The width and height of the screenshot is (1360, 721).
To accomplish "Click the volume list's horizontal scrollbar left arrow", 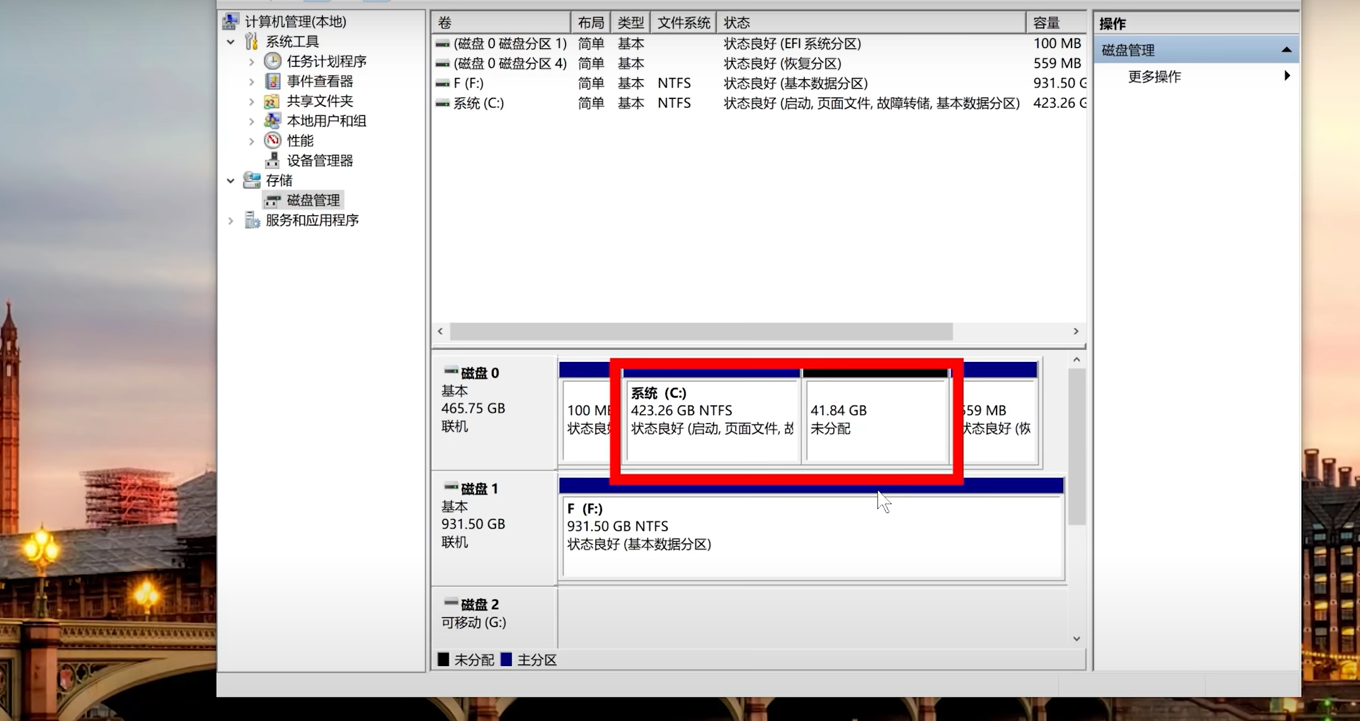I will click(440, 331).
